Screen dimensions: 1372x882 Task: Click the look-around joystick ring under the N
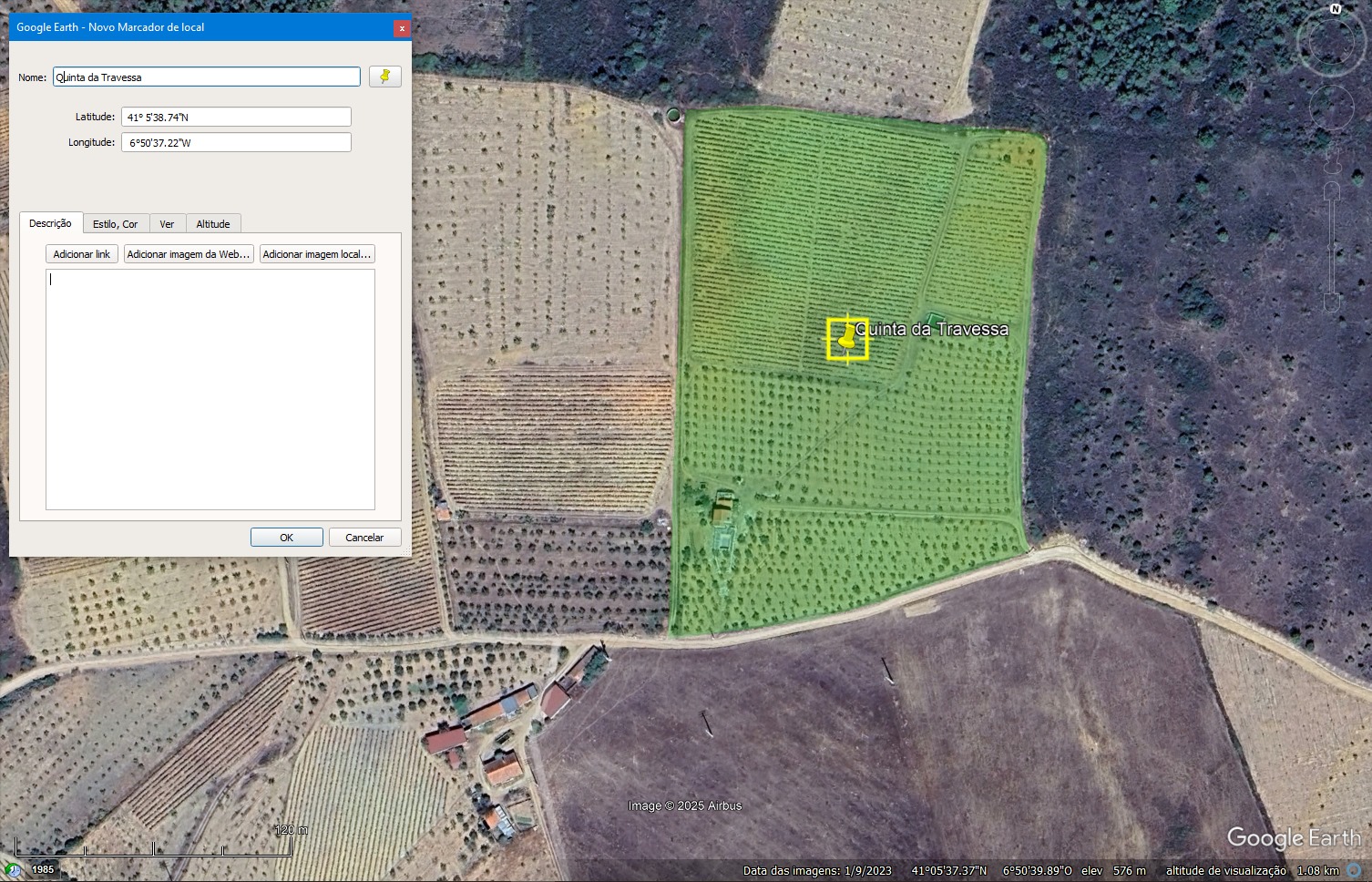1331,41
